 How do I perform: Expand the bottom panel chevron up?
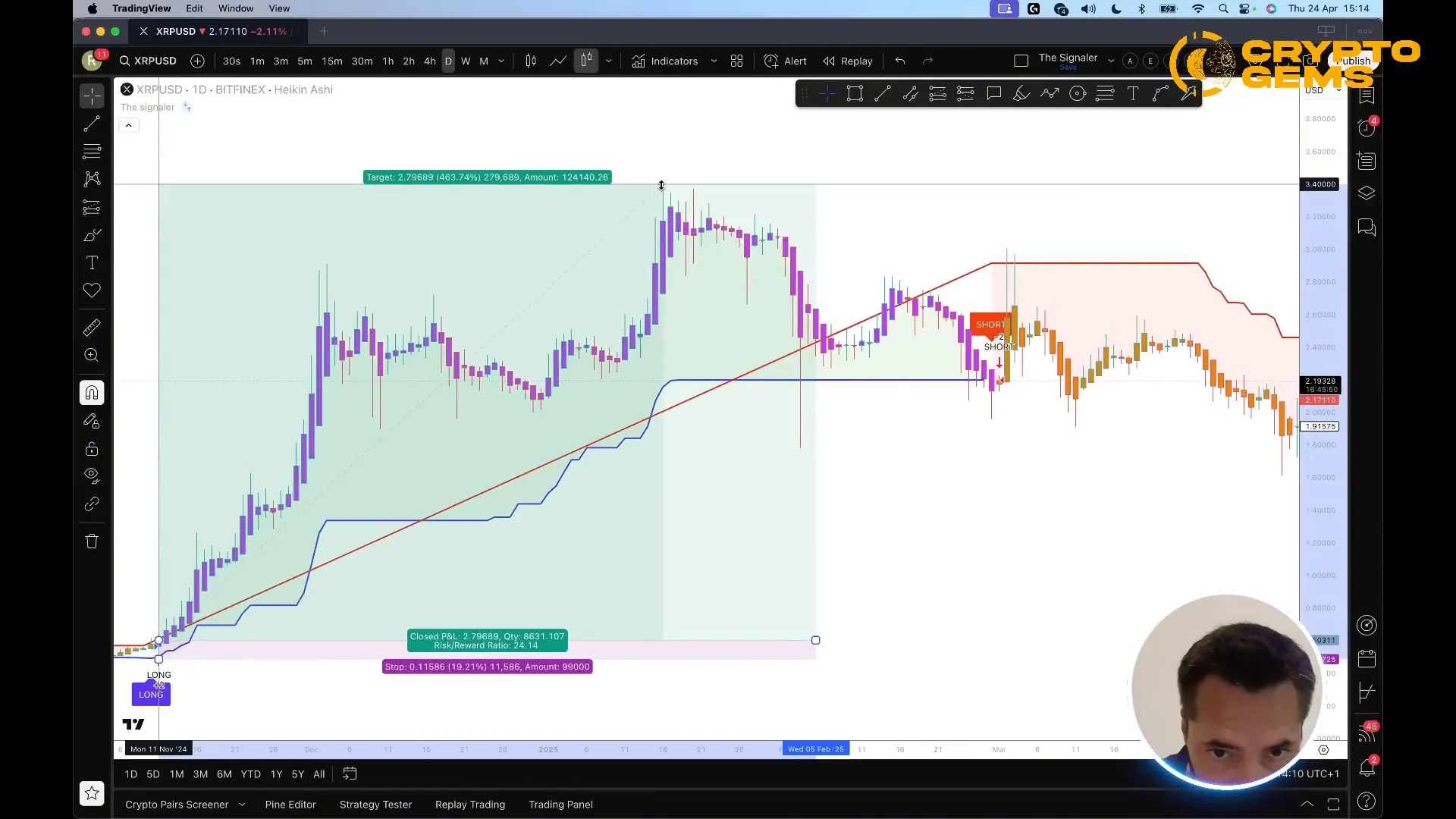tap(1307, 804)
